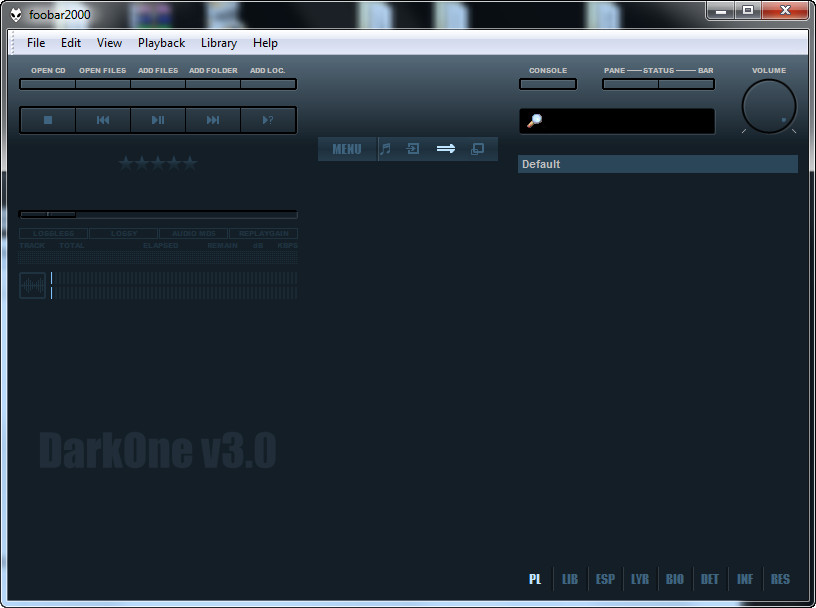Switch to the INF panel tab

(x=745, y=579)
